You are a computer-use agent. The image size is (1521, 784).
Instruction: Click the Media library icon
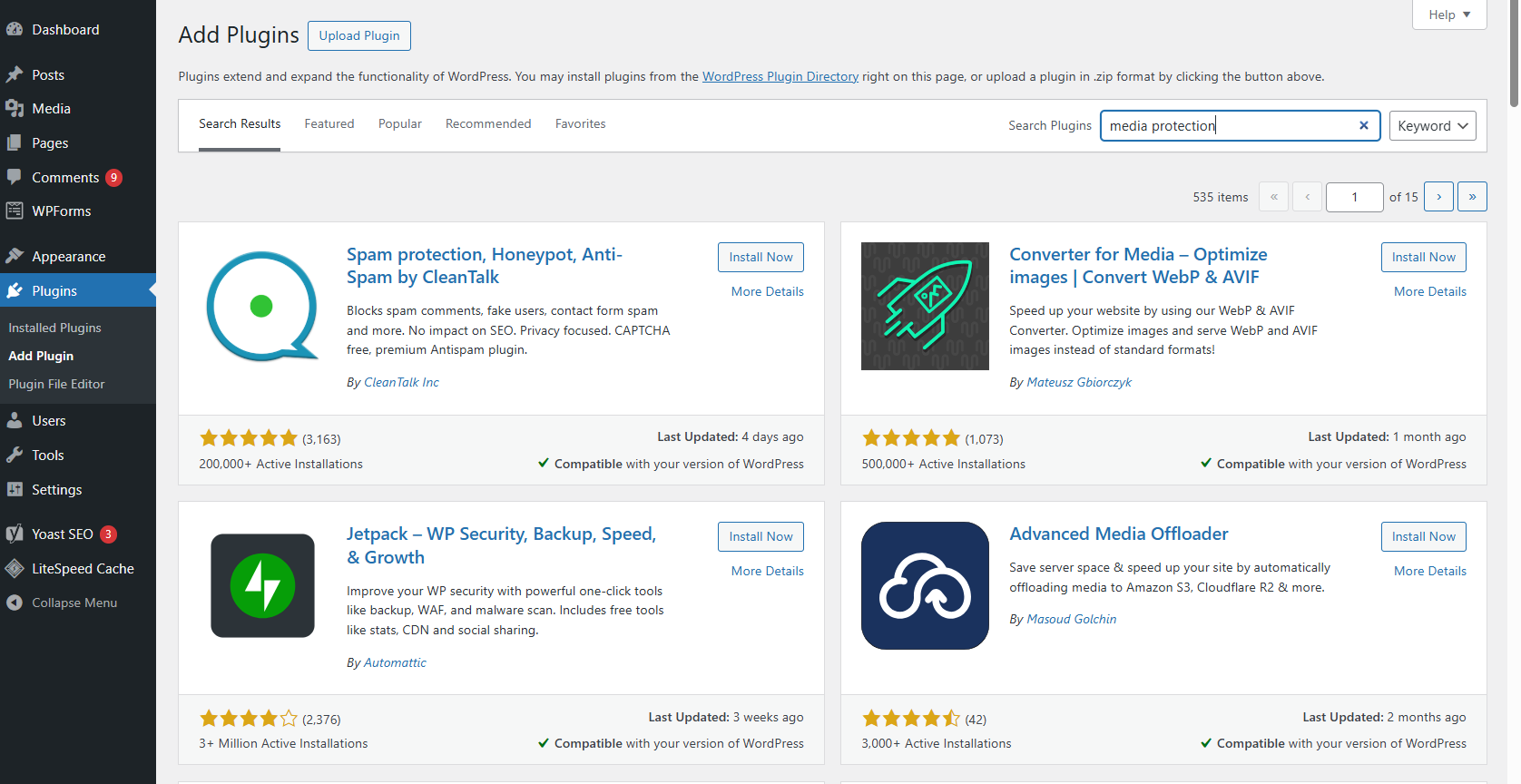15,109
